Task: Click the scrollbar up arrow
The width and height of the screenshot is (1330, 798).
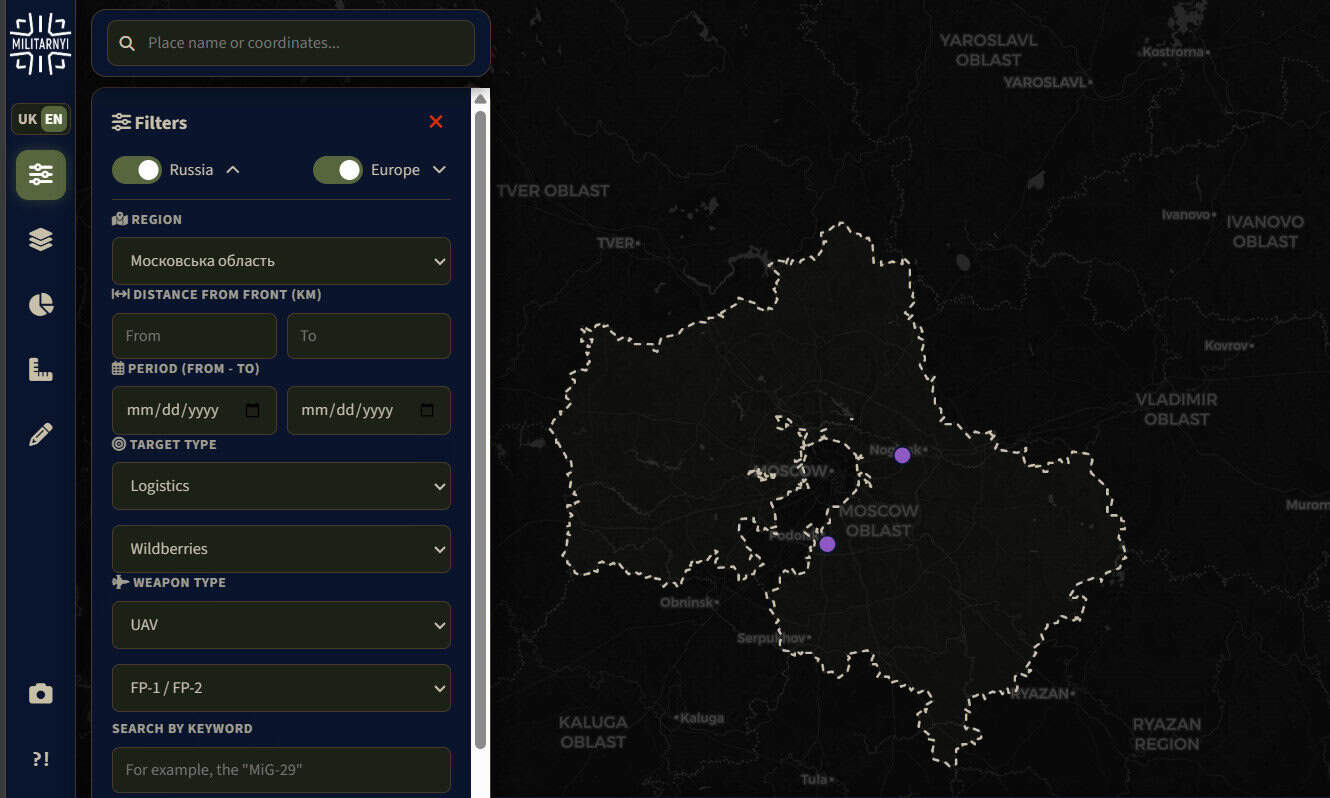Action: tap(480, 98)
